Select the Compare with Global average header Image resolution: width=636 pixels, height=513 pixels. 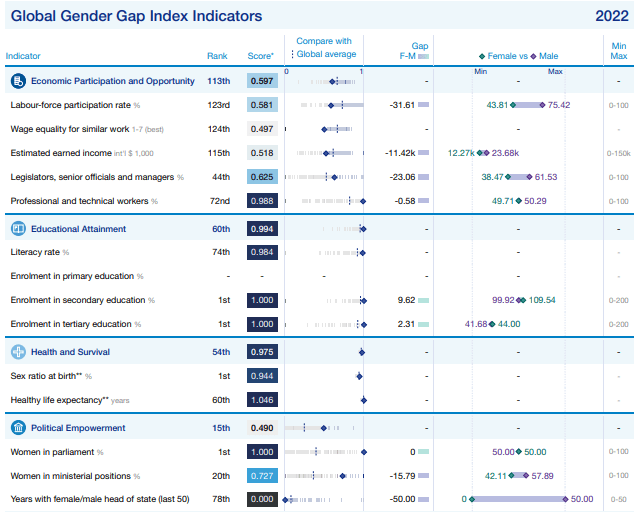326,47
